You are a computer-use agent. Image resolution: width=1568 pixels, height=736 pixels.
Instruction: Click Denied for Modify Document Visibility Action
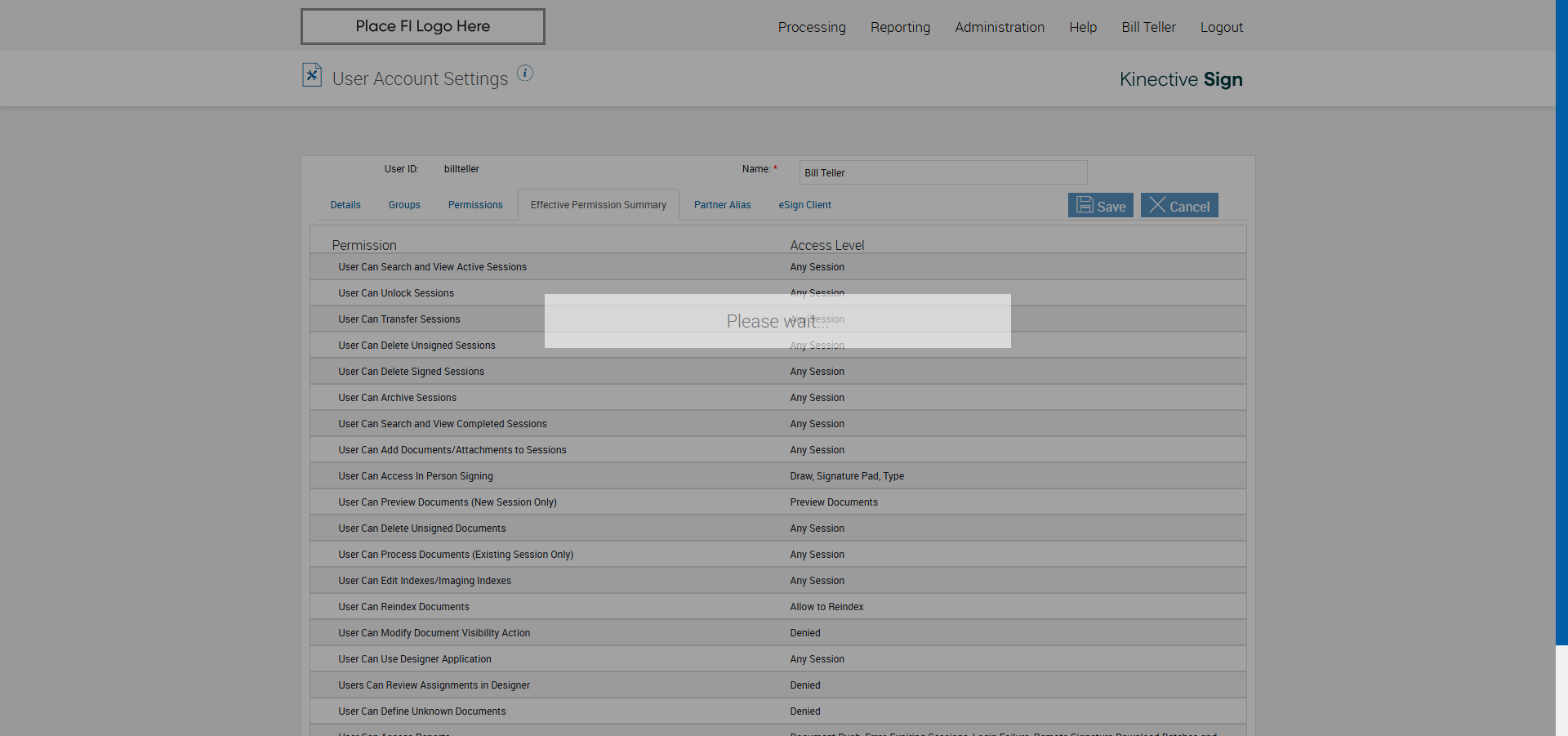tap(805, 633)
